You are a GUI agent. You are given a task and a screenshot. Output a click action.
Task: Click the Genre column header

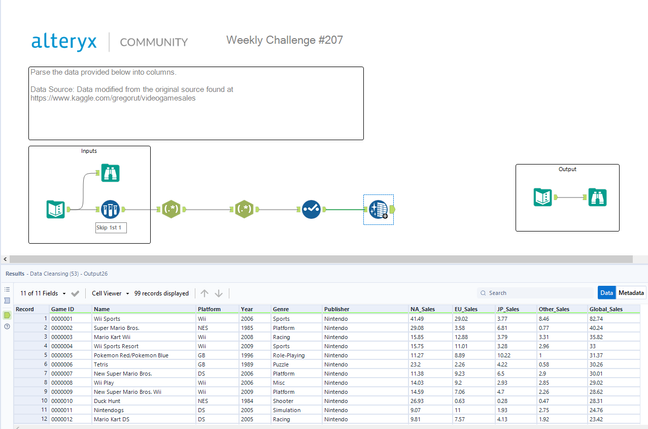[x=297, y=309]
